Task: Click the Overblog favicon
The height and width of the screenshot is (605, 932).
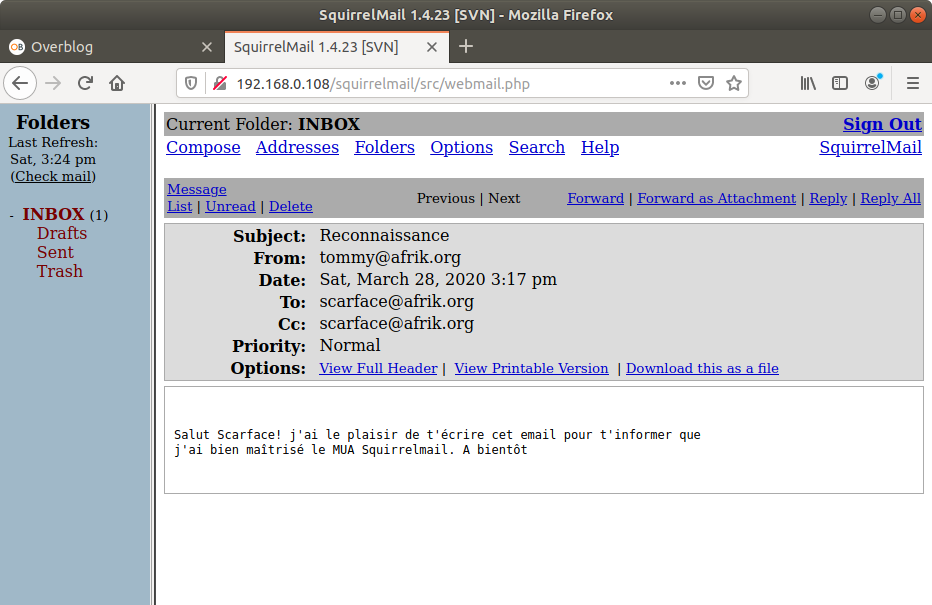Action: pyautogui.click(x=17, y=47)
